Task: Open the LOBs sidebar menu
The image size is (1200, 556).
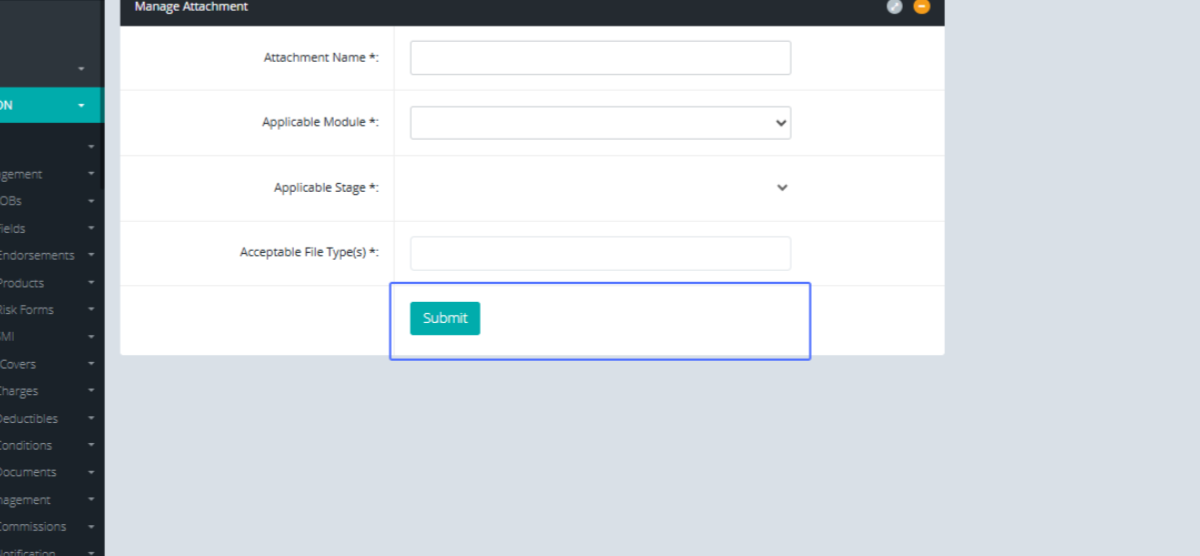Action: pyautogui.click(x=12, y=201)
